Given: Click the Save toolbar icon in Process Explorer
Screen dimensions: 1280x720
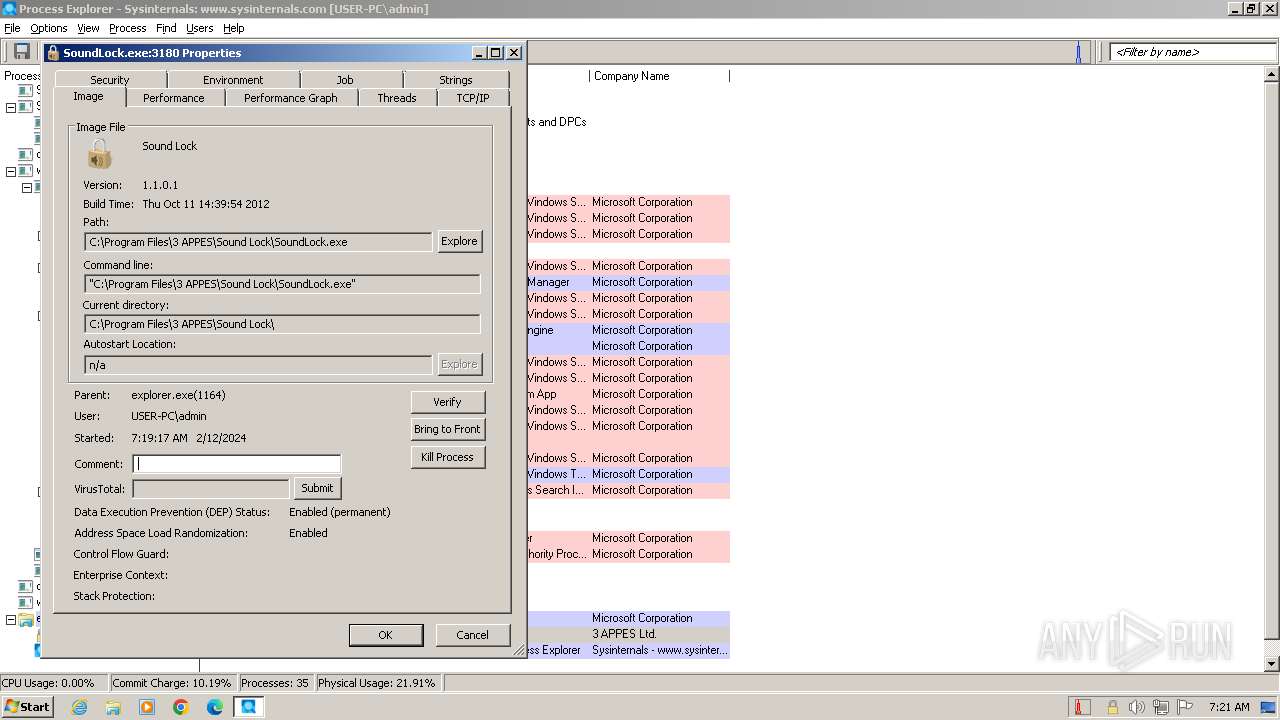Looking at the screenshot, I should pos(20,52).
